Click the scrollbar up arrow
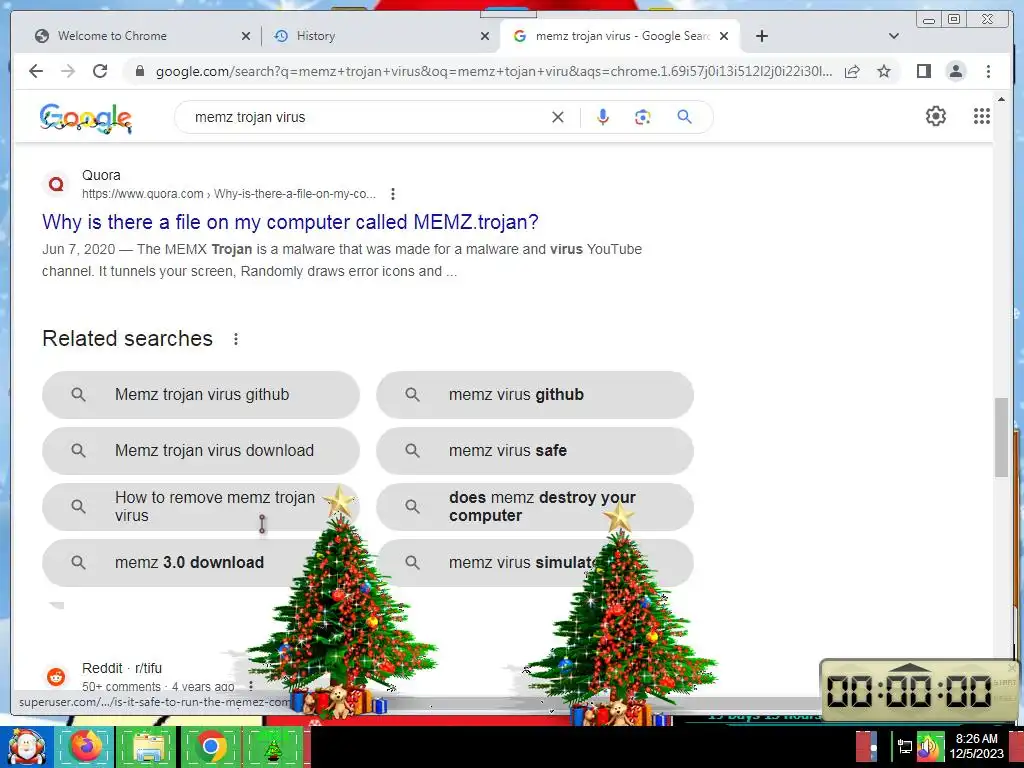Viewport: 1024px width, 768px height. [x=1001, y=99]
